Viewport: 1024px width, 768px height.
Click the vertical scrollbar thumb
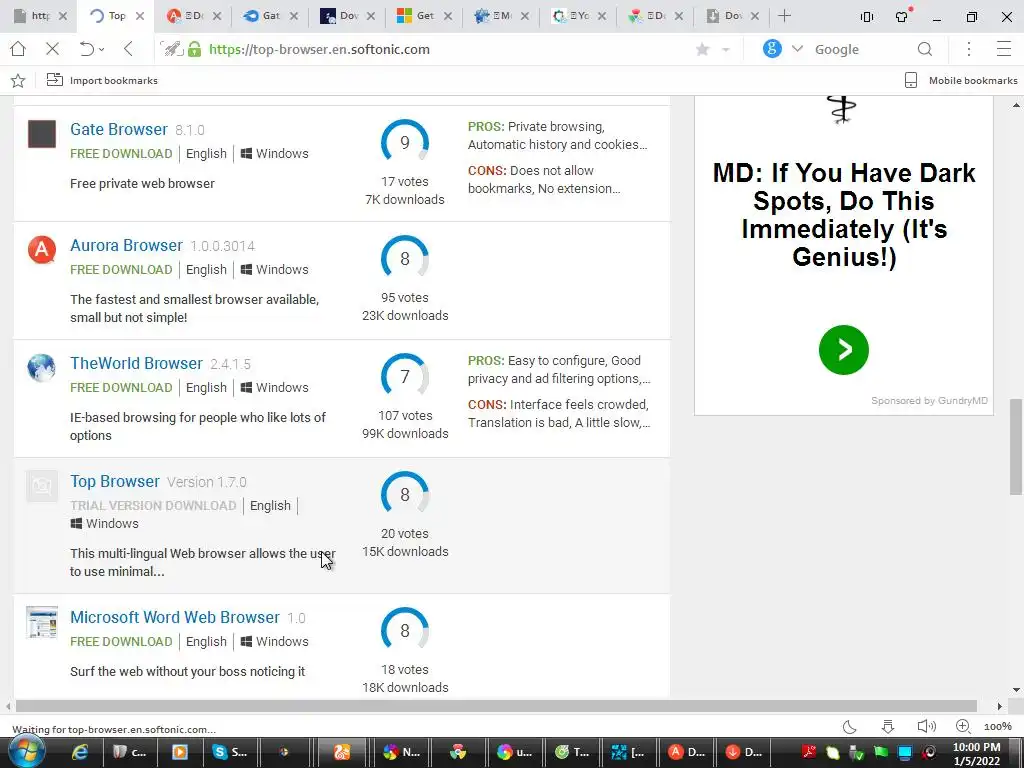(1016, 447)
